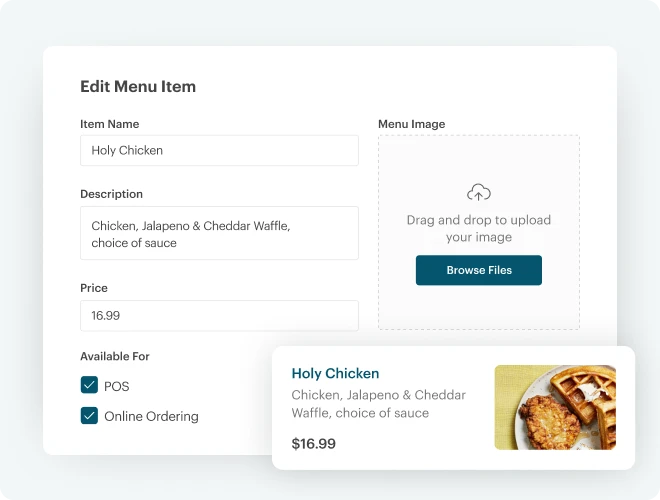660x500 pixels.
Task: Click the preview card description text
Action: pyautogui.click(x=378, y=404)
